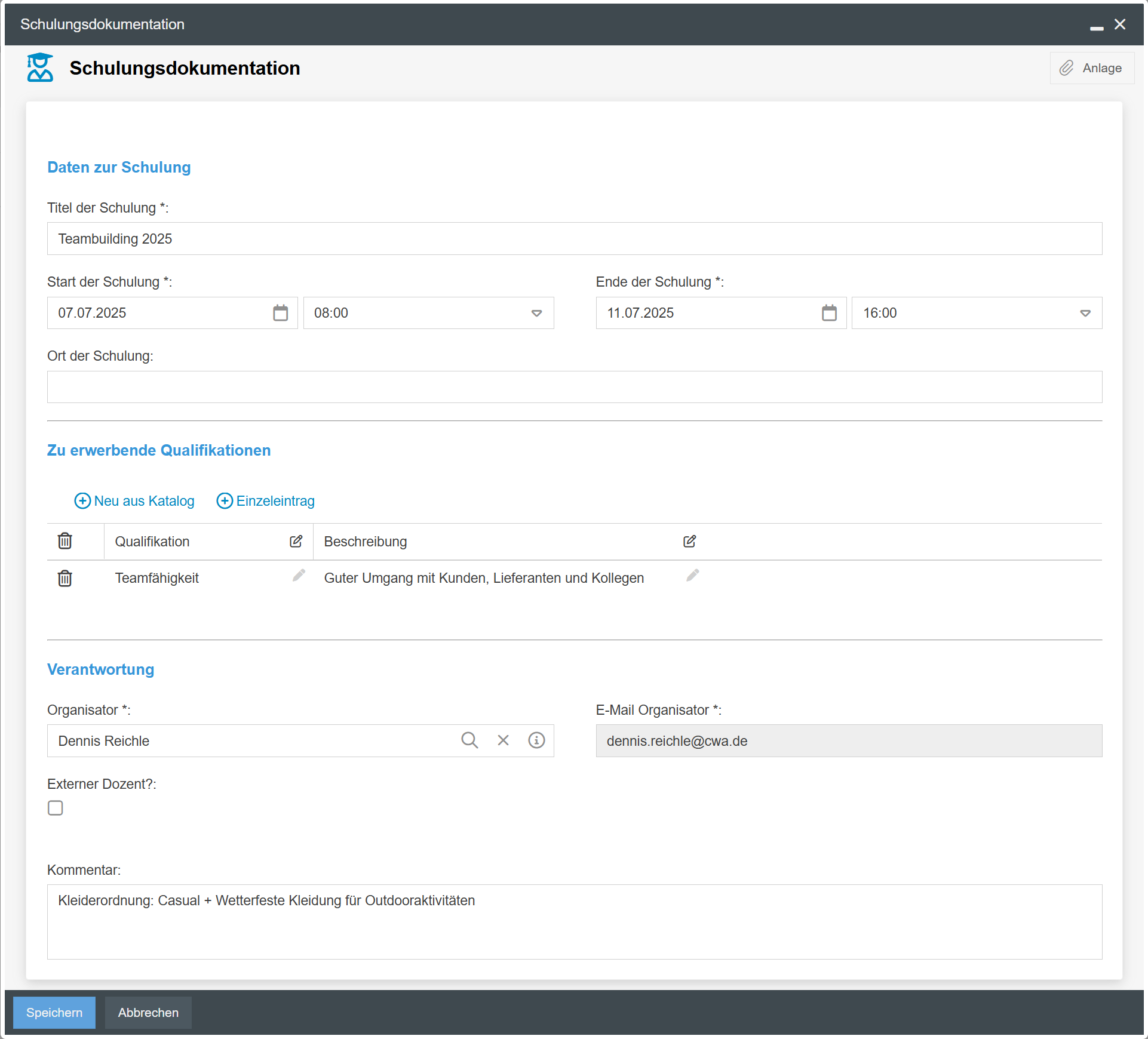The height and width of the screenshot is (1039, 1148).
Task: Click trash icon in table header
Action: pyautogui.click(x=65, y=541)
